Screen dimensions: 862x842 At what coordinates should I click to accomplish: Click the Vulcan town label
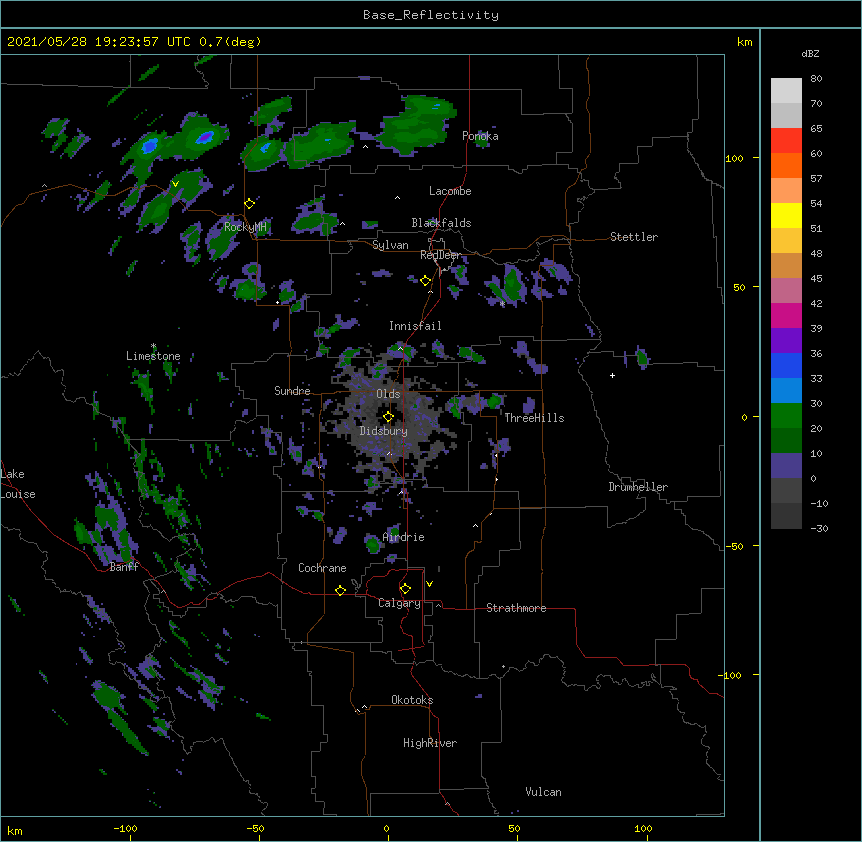click(x=543, y=792)
